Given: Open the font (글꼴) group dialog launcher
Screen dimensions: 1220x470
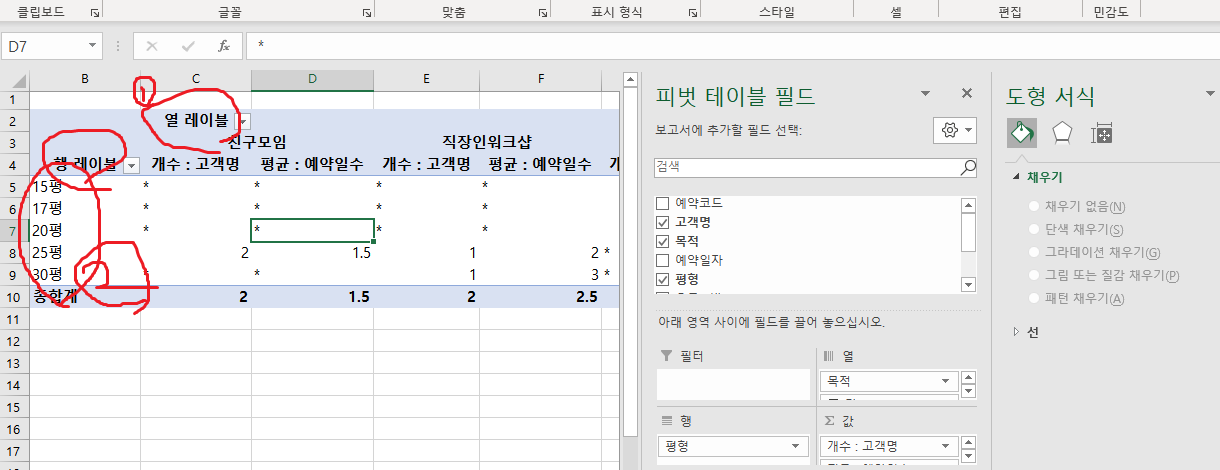Looking at the screenshot, I should tap(367, 13).
